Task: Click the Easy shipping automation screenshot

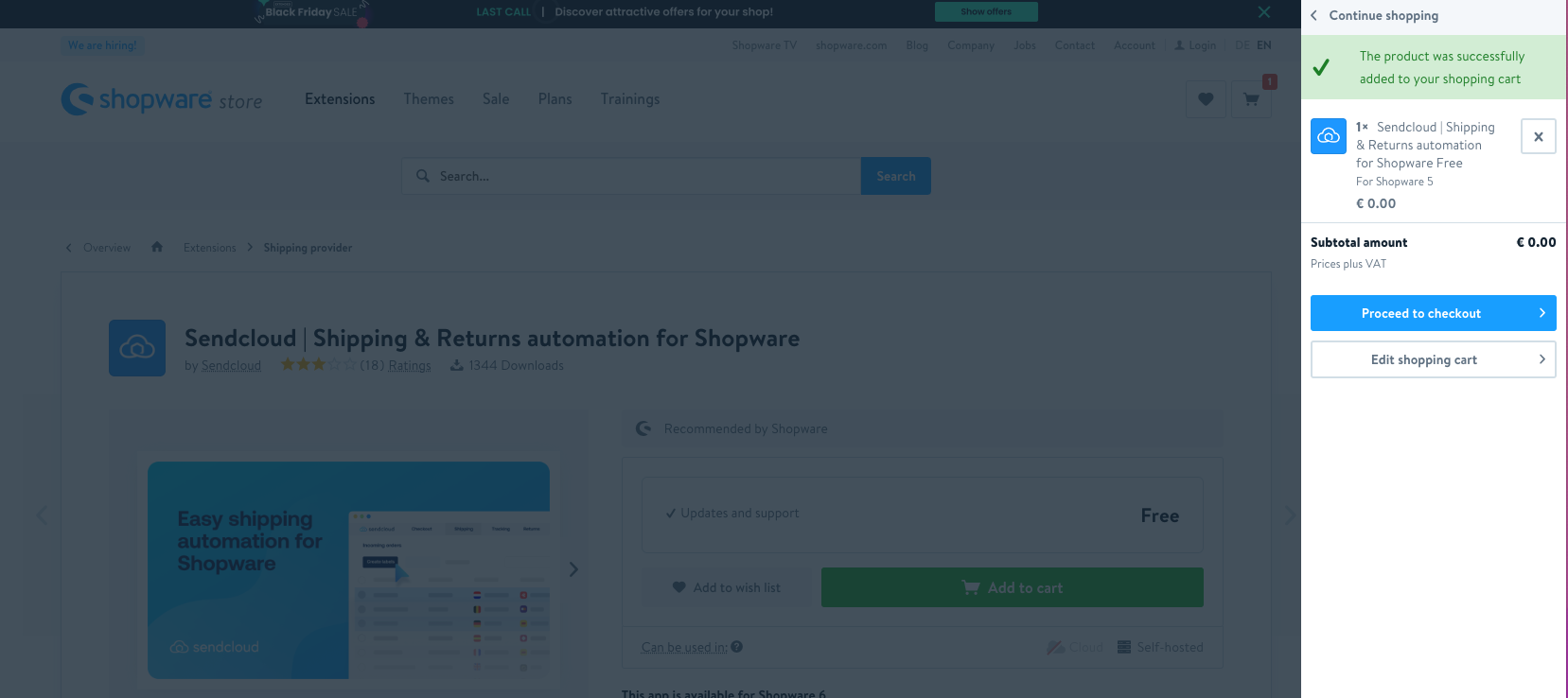Action: click(348, 569)
